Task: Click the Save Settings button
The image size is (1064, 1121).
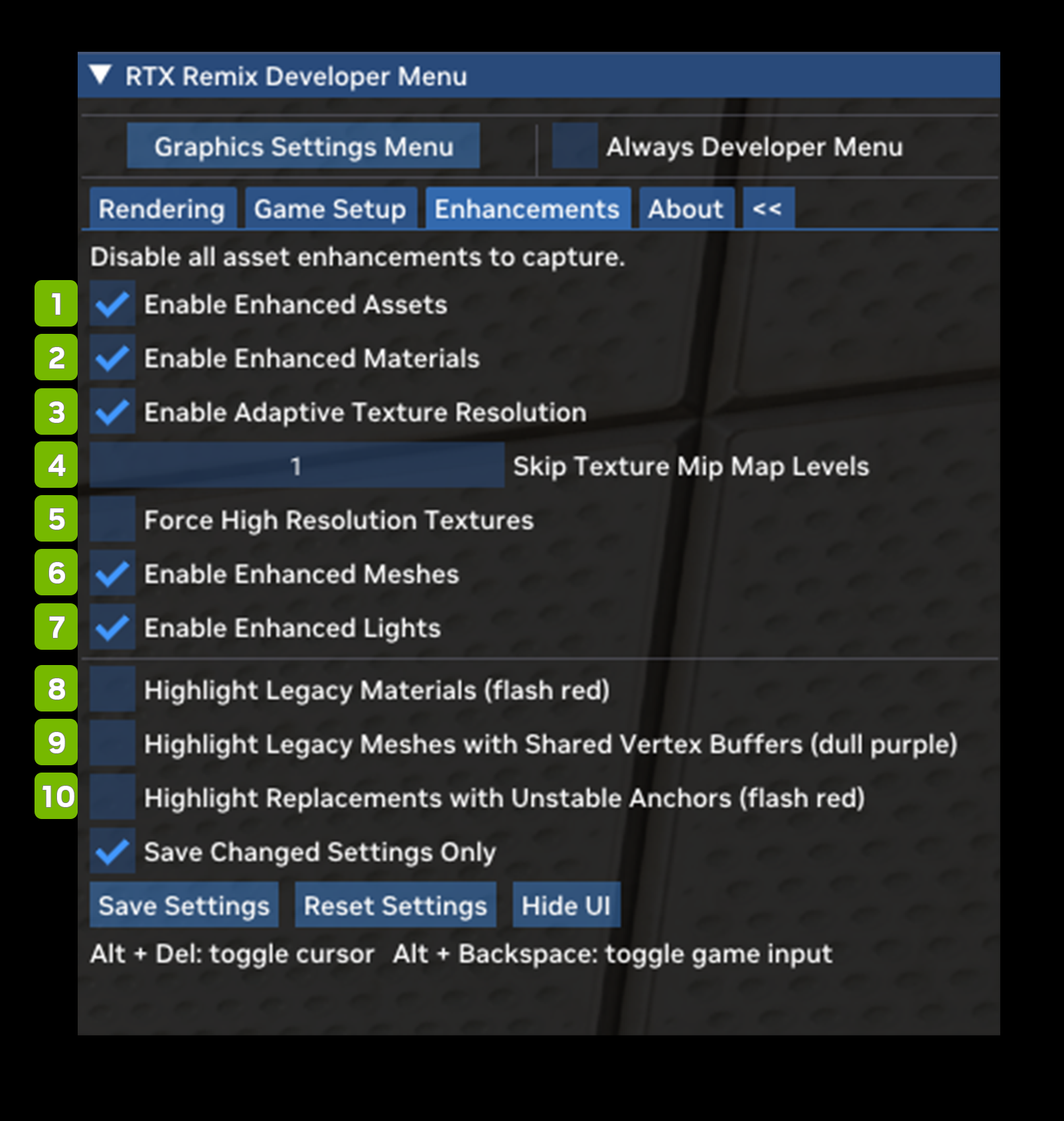Action: (x=184, y=905)
